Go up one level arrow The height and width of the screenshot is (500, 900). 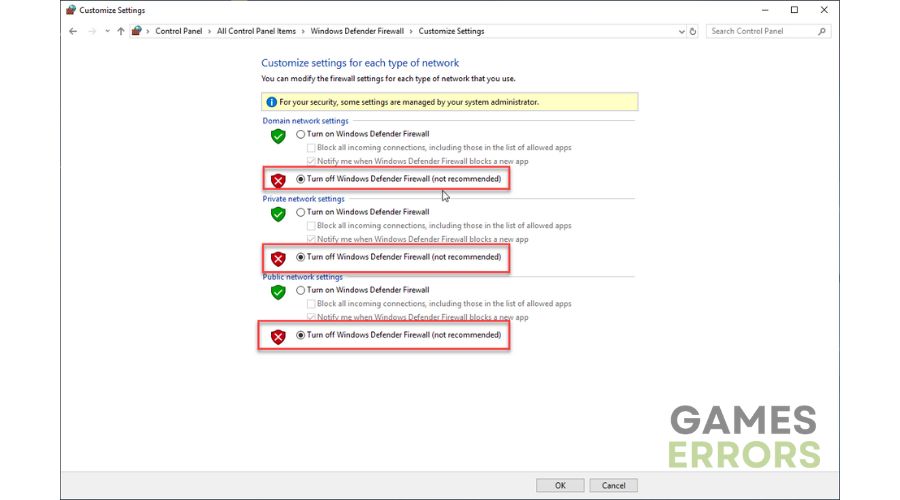121,32
